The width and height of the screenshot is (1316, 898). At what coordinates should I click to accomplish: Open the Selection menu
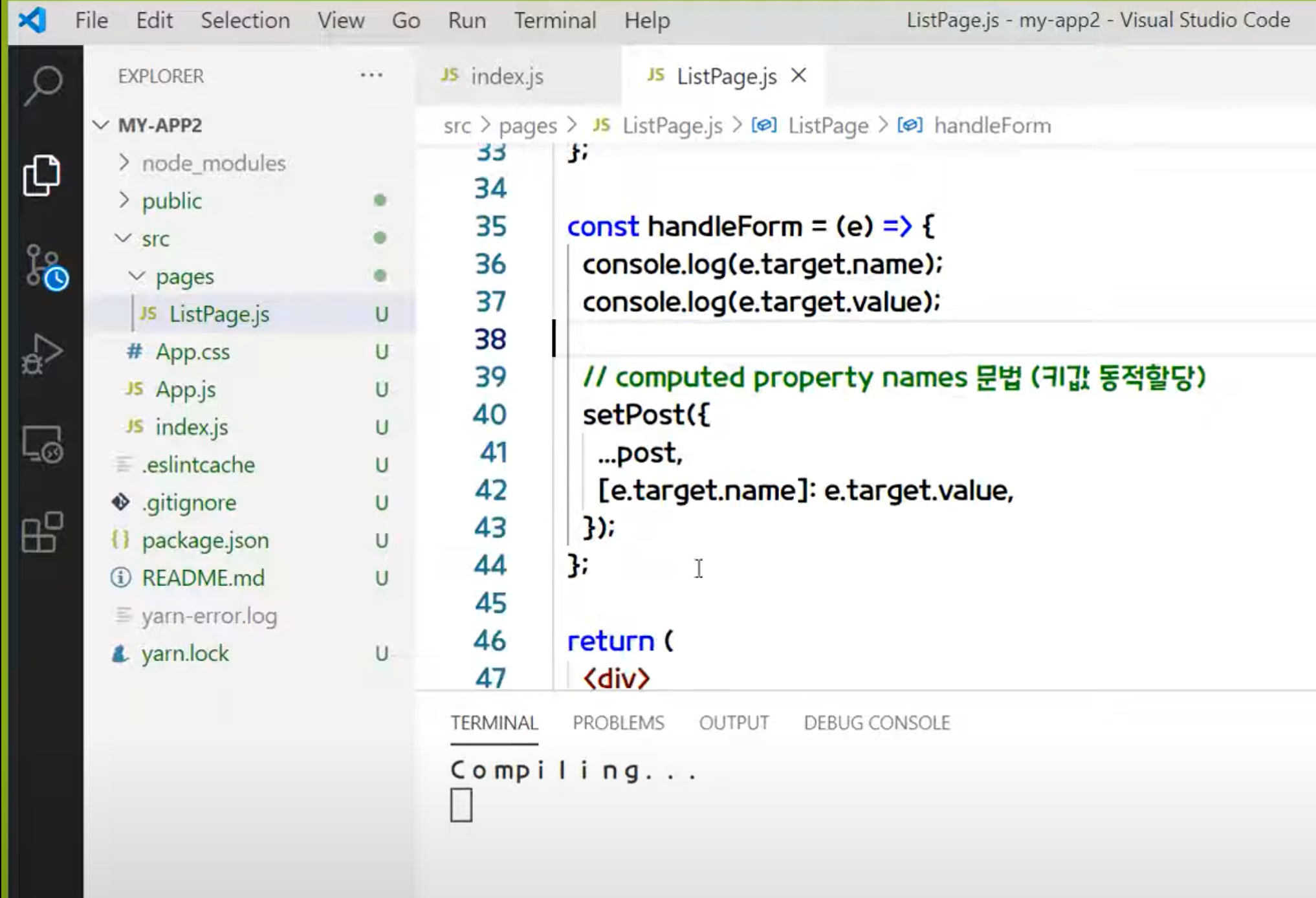point(245,21)
